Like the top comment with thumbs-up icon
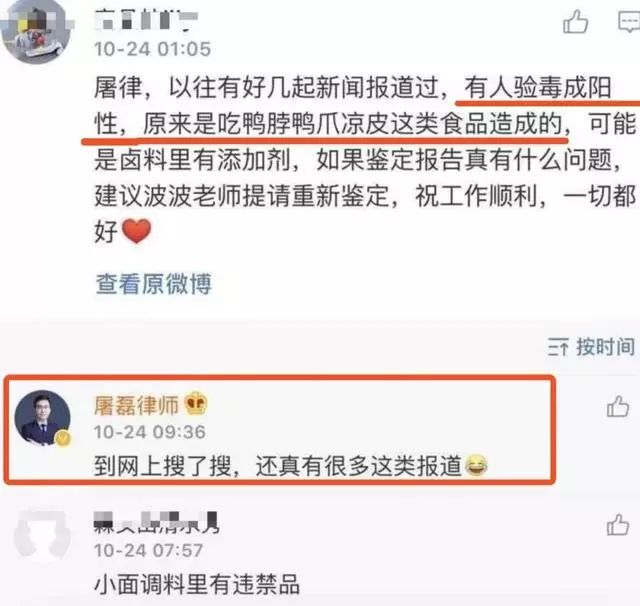The width and height of the screenshot is (640, 606). click(576, 22)
